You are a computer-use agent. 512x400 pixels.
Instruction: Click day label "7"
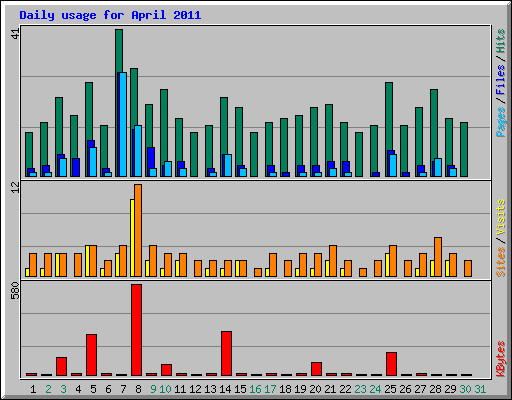point(123,389)
